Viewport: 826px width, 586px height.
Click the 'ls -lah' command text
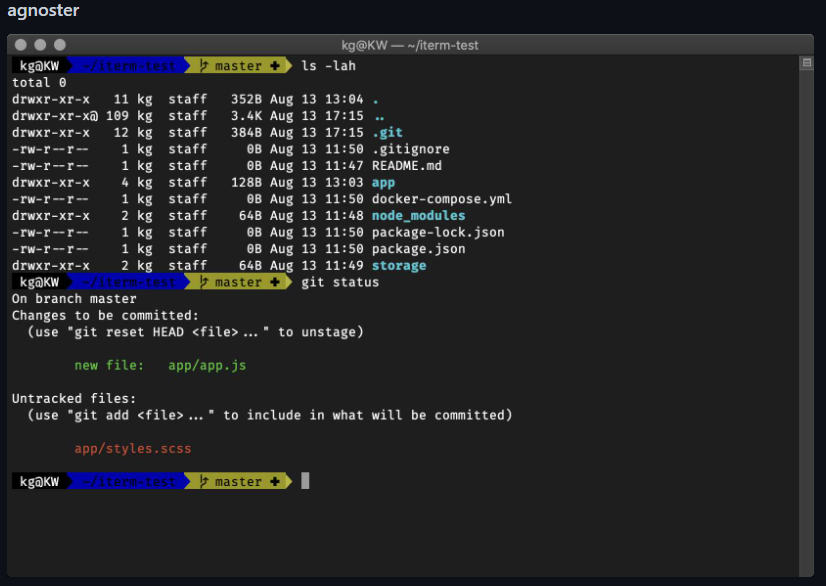coord(328,66)
